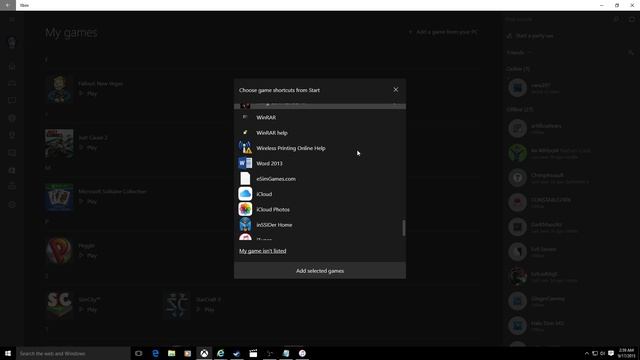640x360 pixels.
Task: Click the dialog list scrollbar thumb
Action: 404,228
